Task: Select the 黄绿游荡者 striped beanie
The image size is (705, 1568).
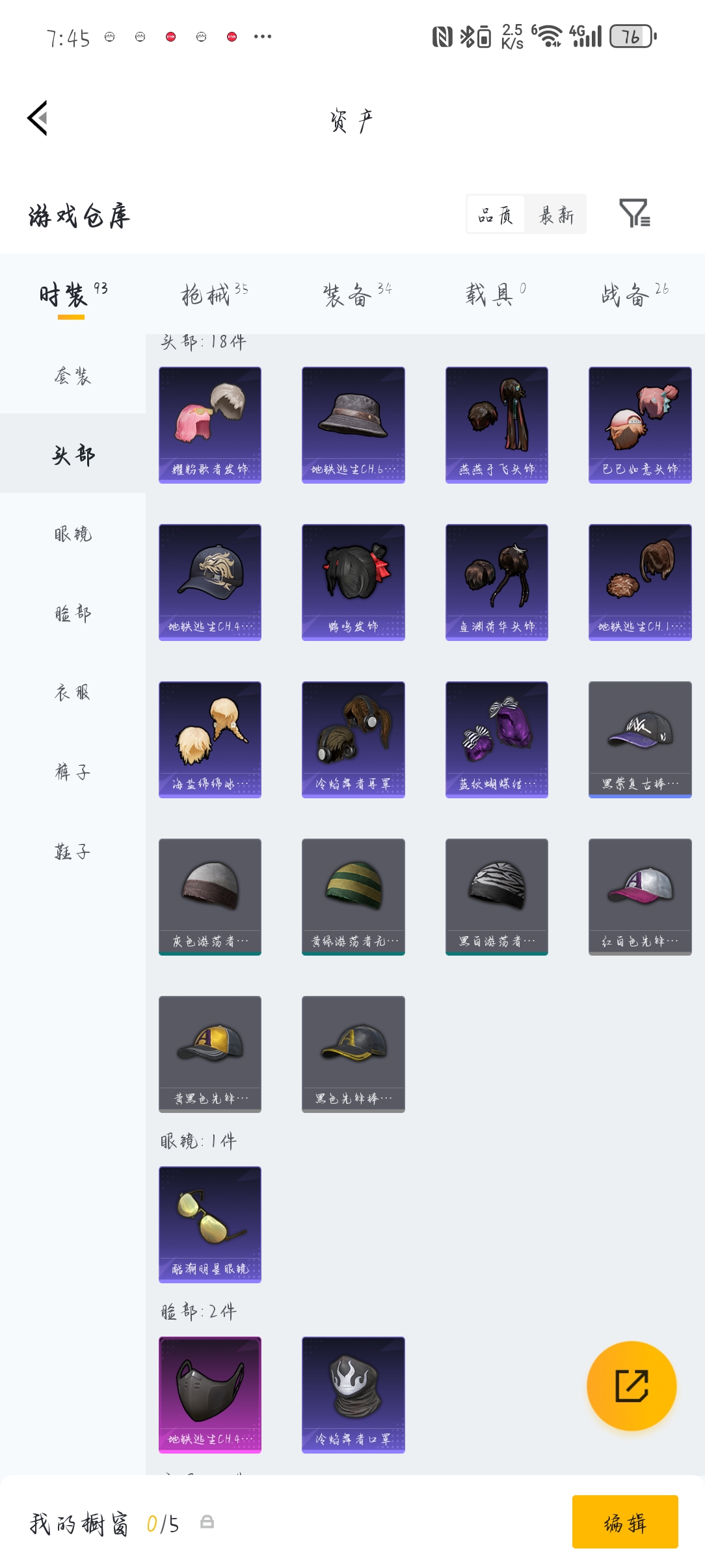Action: (353, 897)
